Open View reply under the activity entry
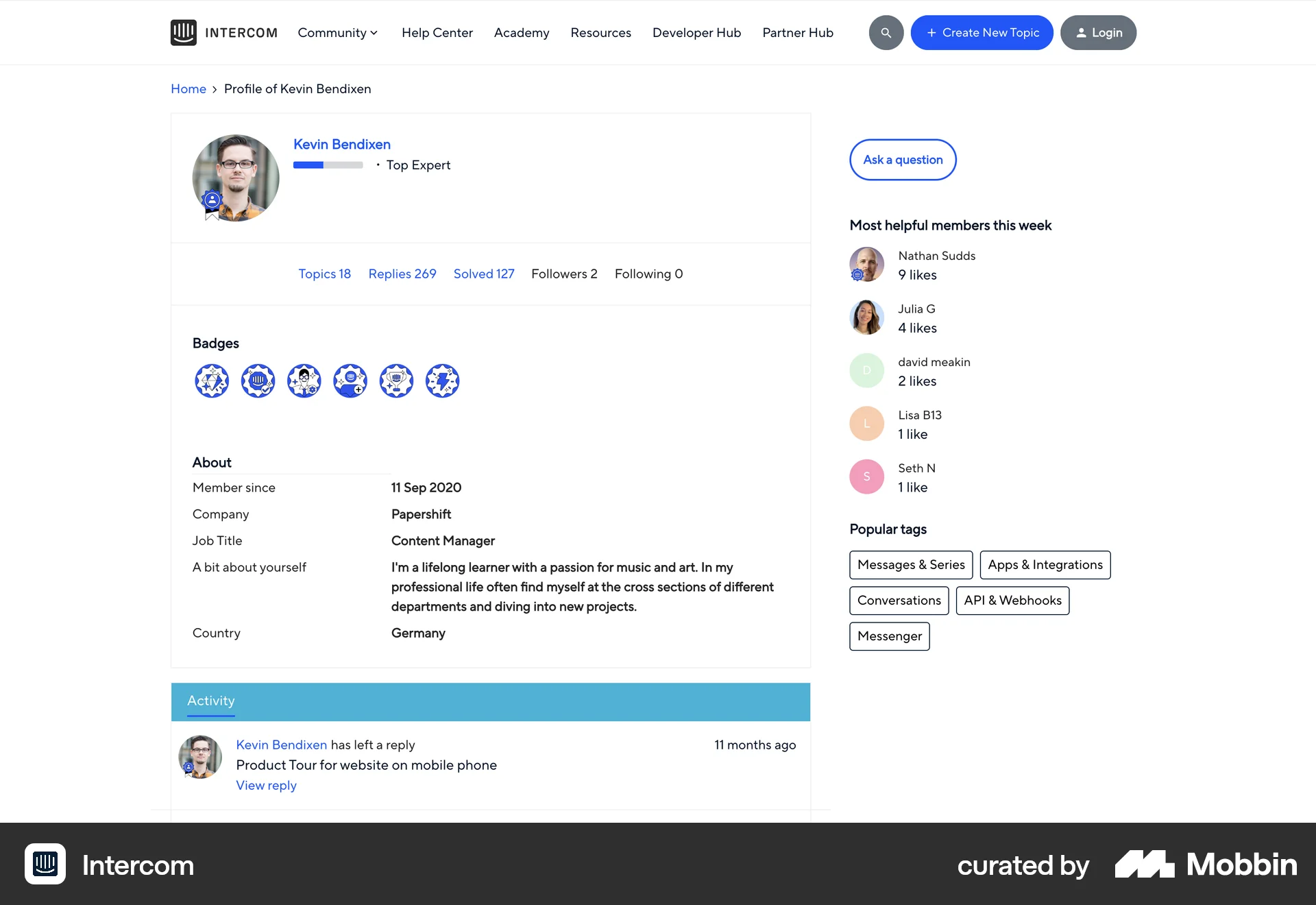 tap(266, 785)
